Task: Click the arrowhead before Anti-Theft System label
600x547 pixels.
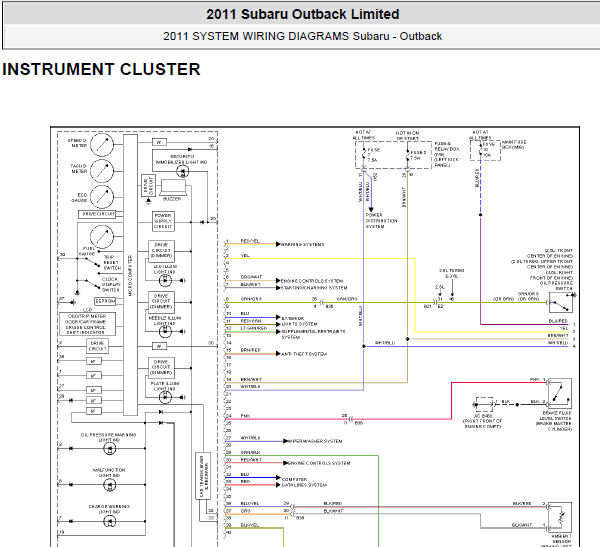Action: (x=278, y=354)
